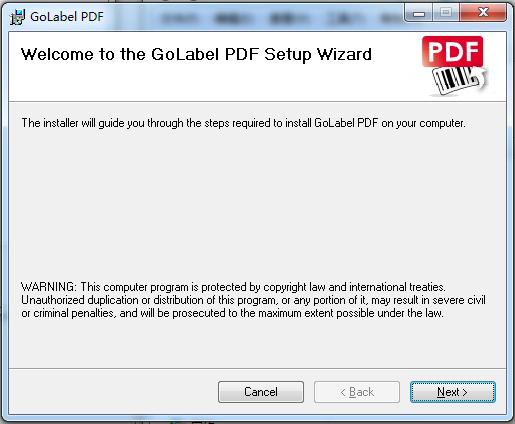Click the empty gray dialog body
515x424 pixels.
coord(257,203)
